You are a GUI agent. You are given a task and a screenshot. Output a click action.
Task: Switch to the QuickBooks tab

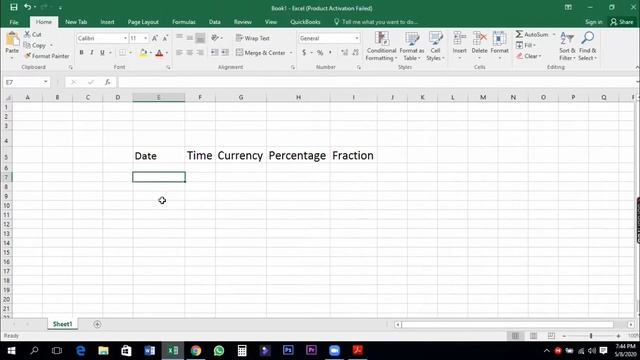click(305, 22)
